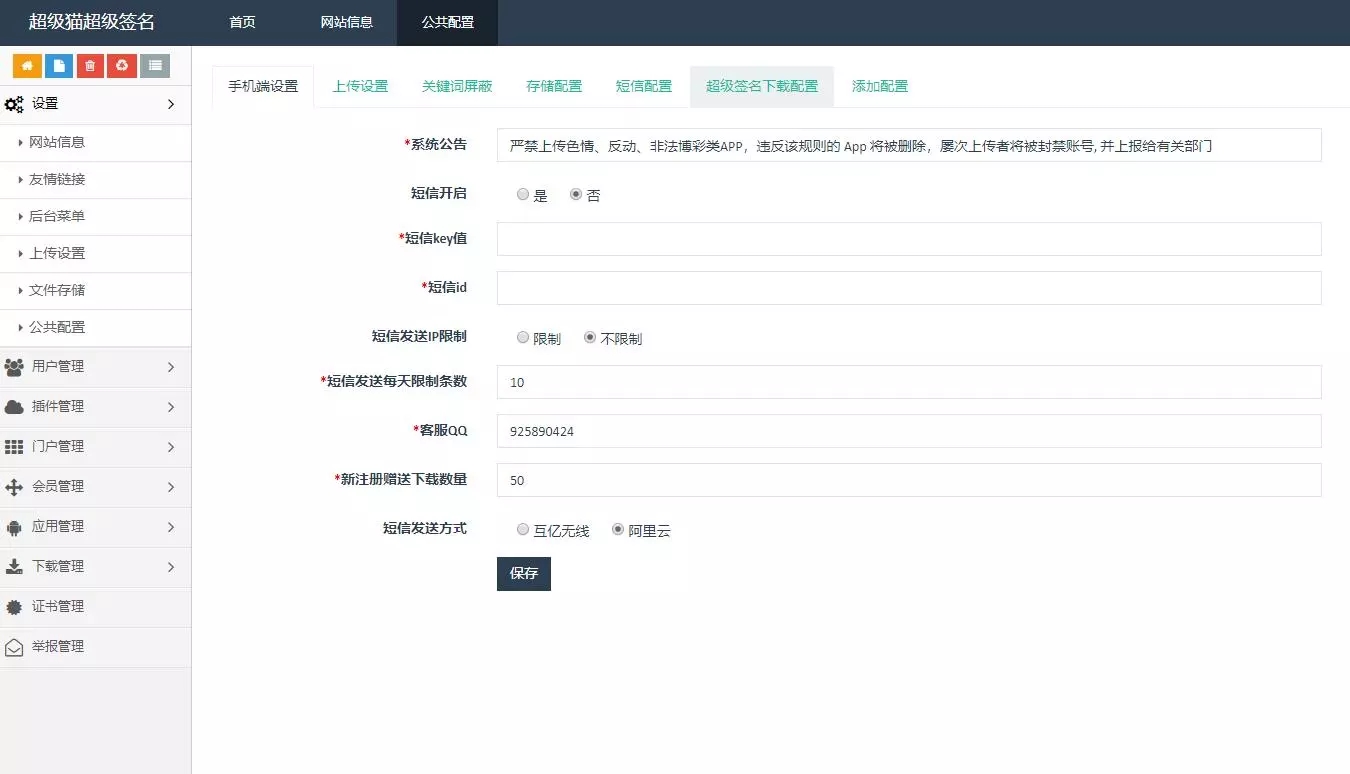Click the cloud icon beside 插件管理
Image resolution: width=1350 pixels, height=774 pixels.
pyautogui.click(x=14, y=407)
